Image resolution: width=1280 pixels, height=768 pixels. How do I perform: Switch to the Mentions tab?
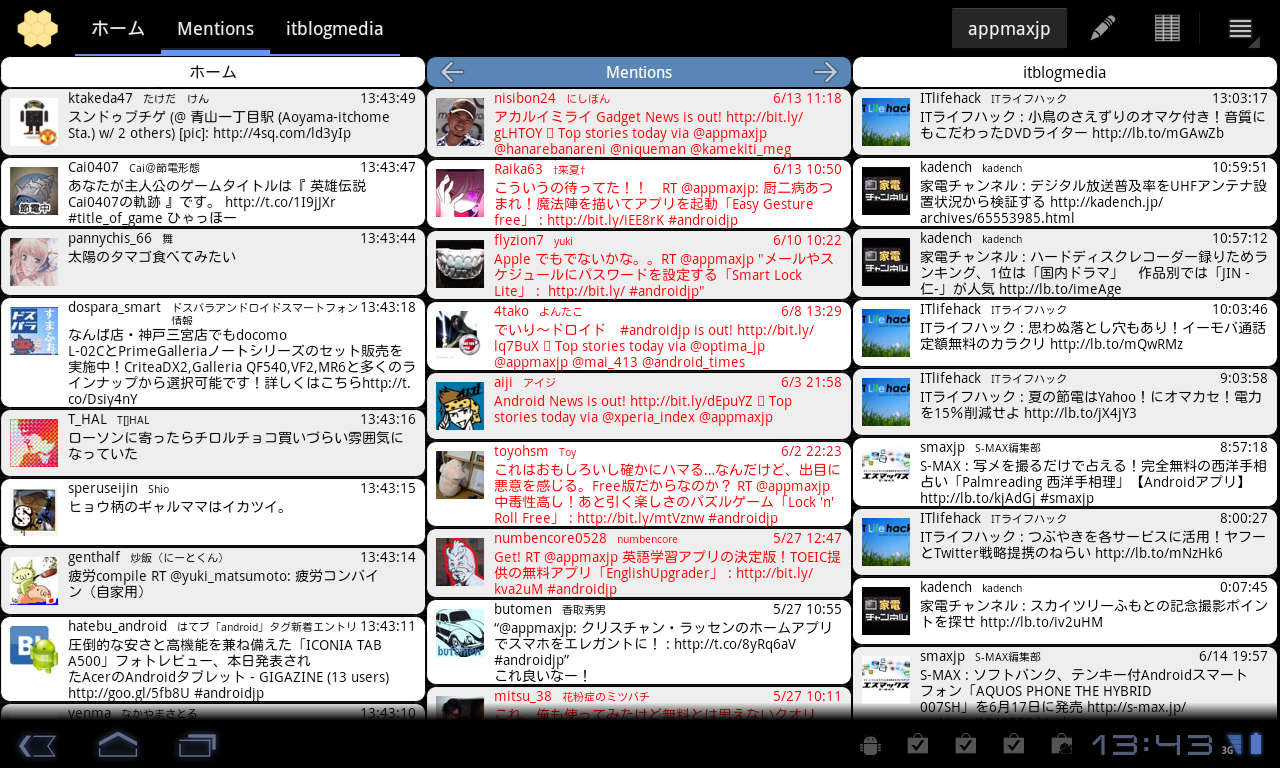(215, 28)
